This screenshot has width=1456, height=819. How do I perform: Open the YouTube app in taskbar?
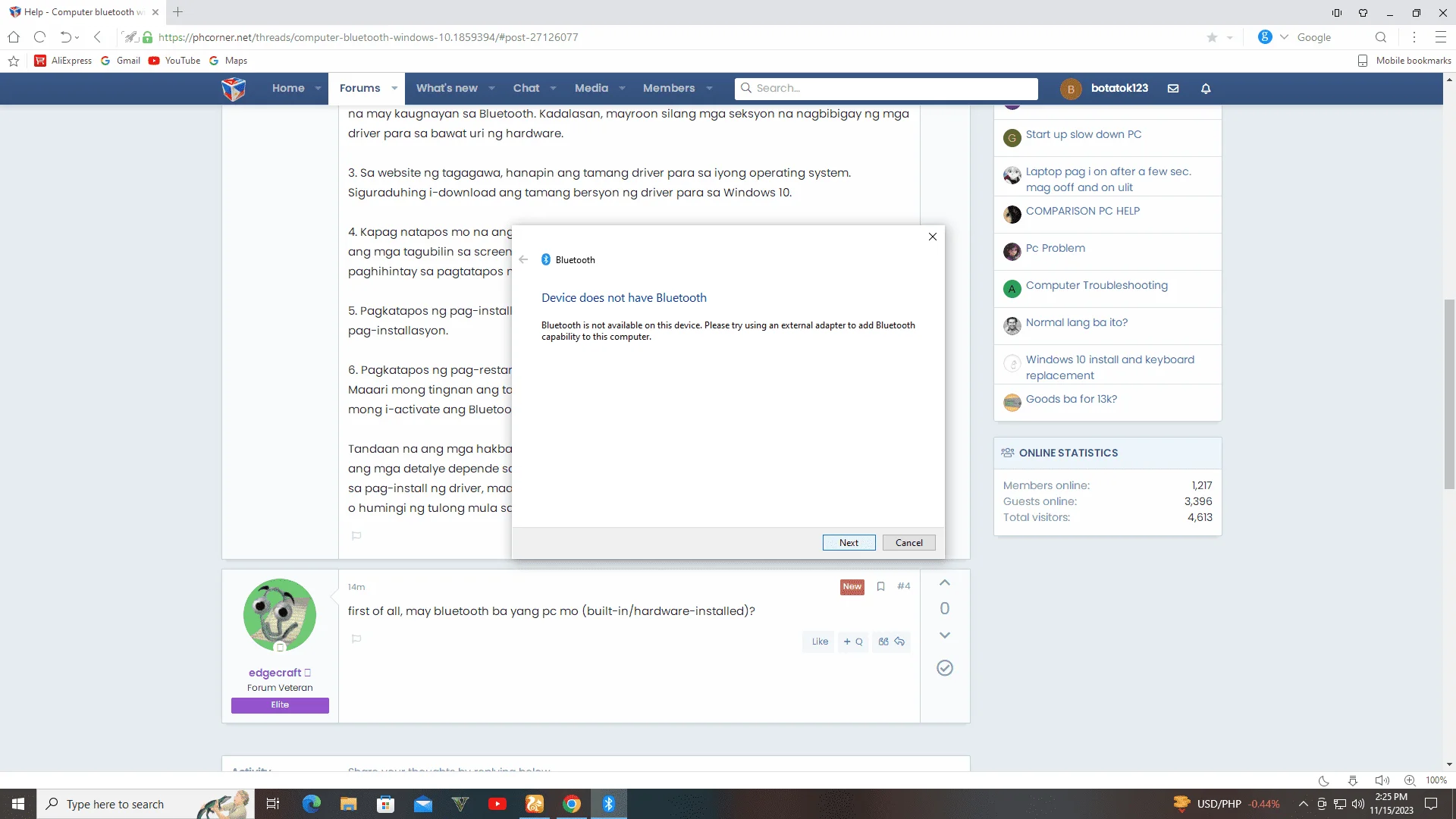coord(497,804)
